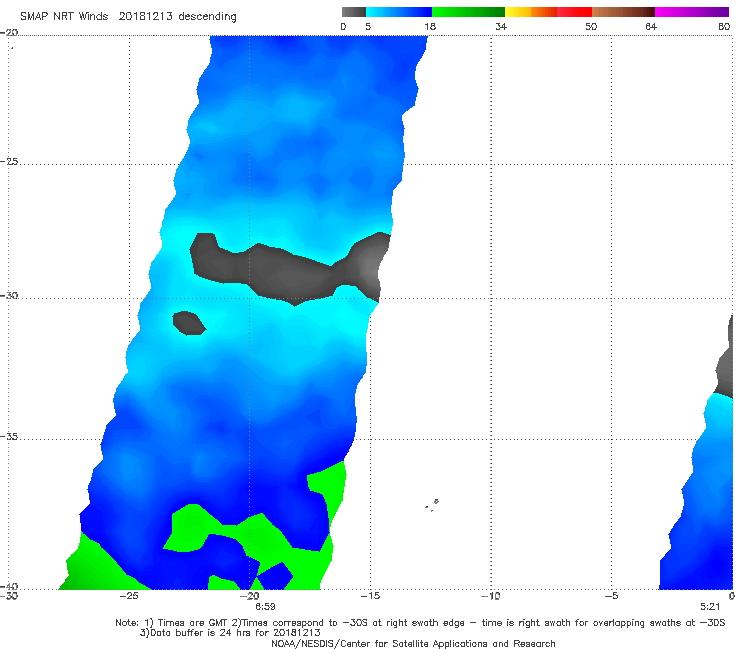Image resolution: width=740 pixels, height=650 pixels.
Task: Click the yellow-red 34-50 color bar segment
Action: (x=548, y=12)
